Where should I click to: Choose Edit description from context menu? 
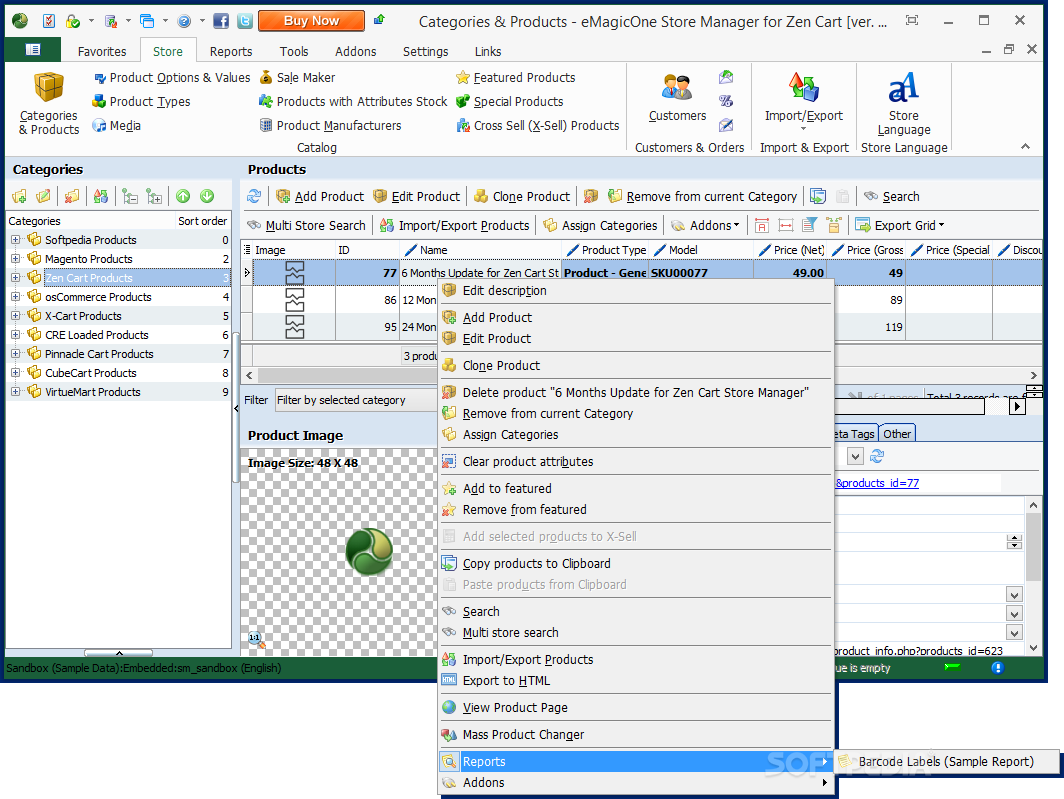pos(636,291)
